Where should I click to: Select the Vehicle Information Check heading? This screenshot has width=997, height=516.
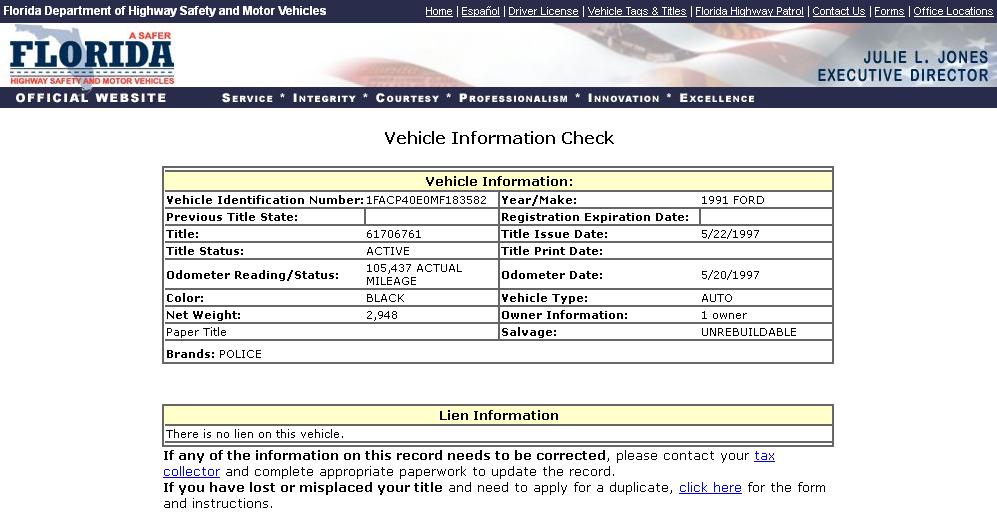click(499, 138)
